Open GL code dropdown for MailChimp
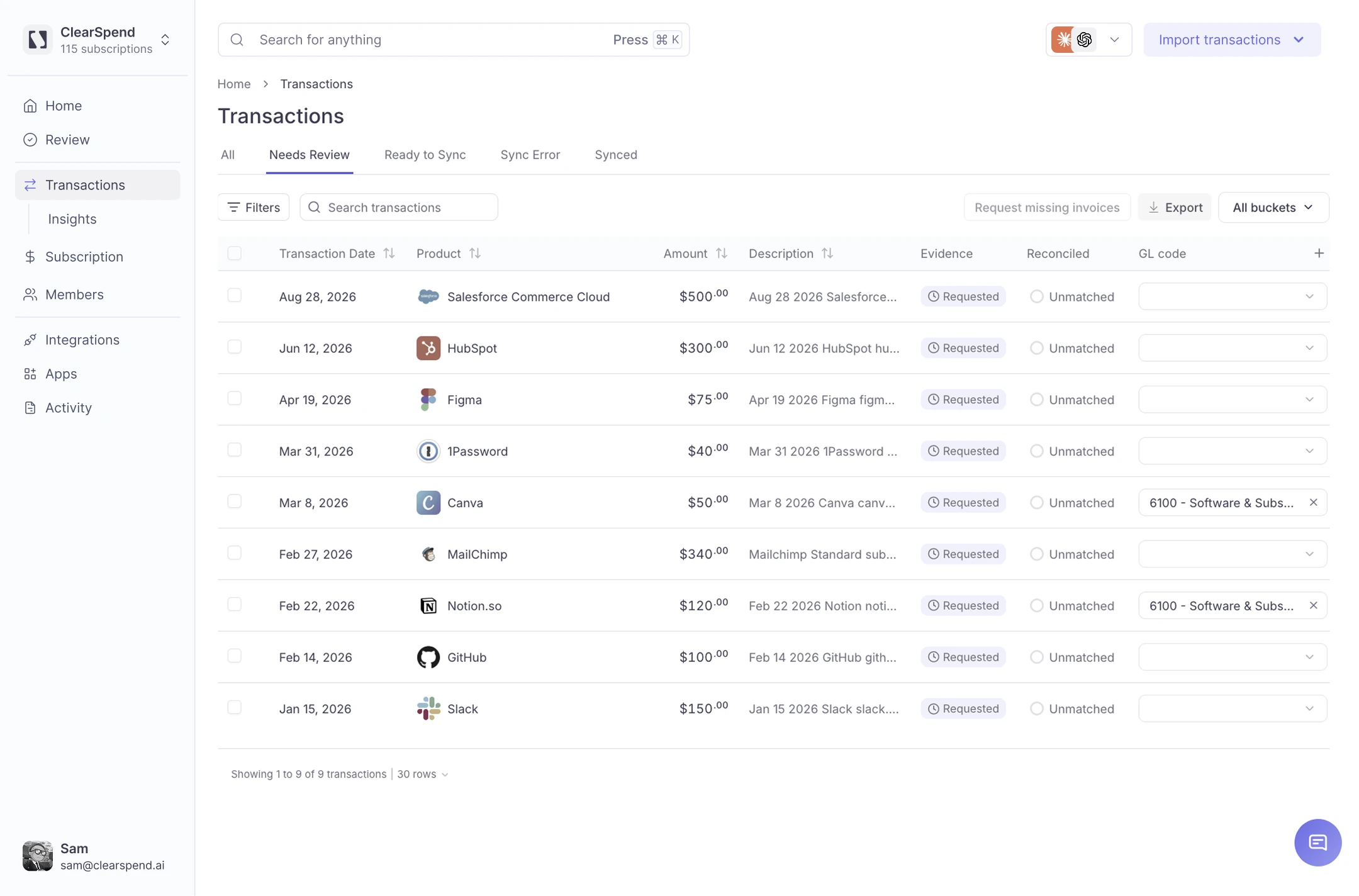Viewport: 1359px width, 896px height. (1233, 554)
